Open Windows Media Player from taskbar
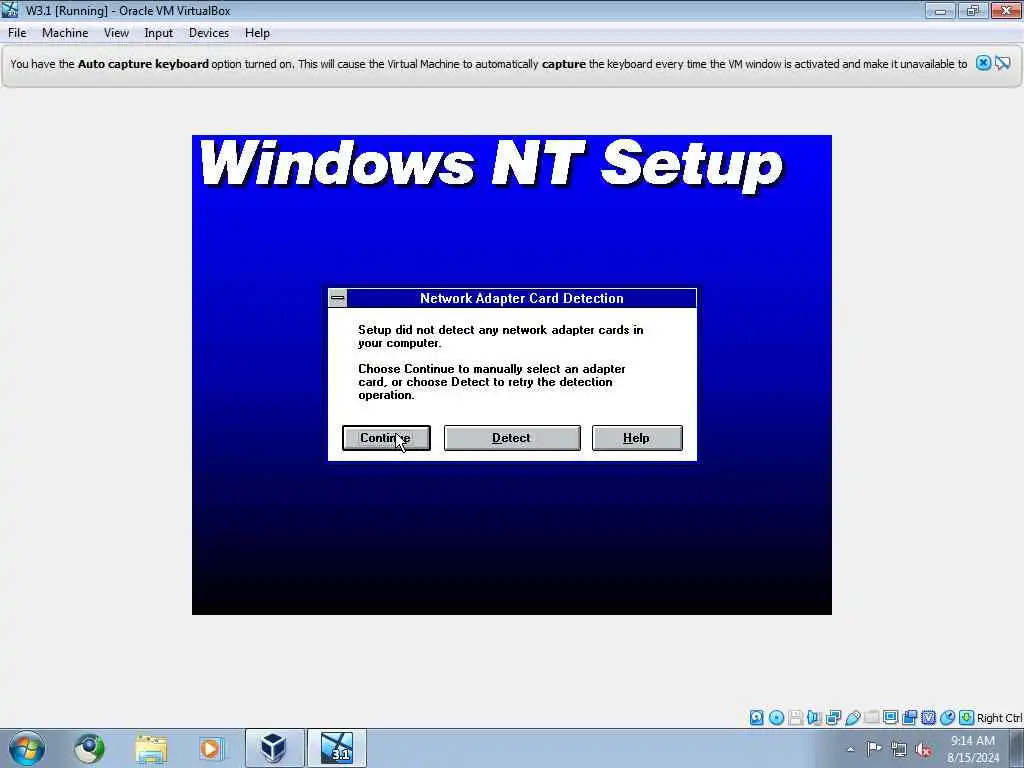Viewport: 1024px width, 768px height. [211, 748]
